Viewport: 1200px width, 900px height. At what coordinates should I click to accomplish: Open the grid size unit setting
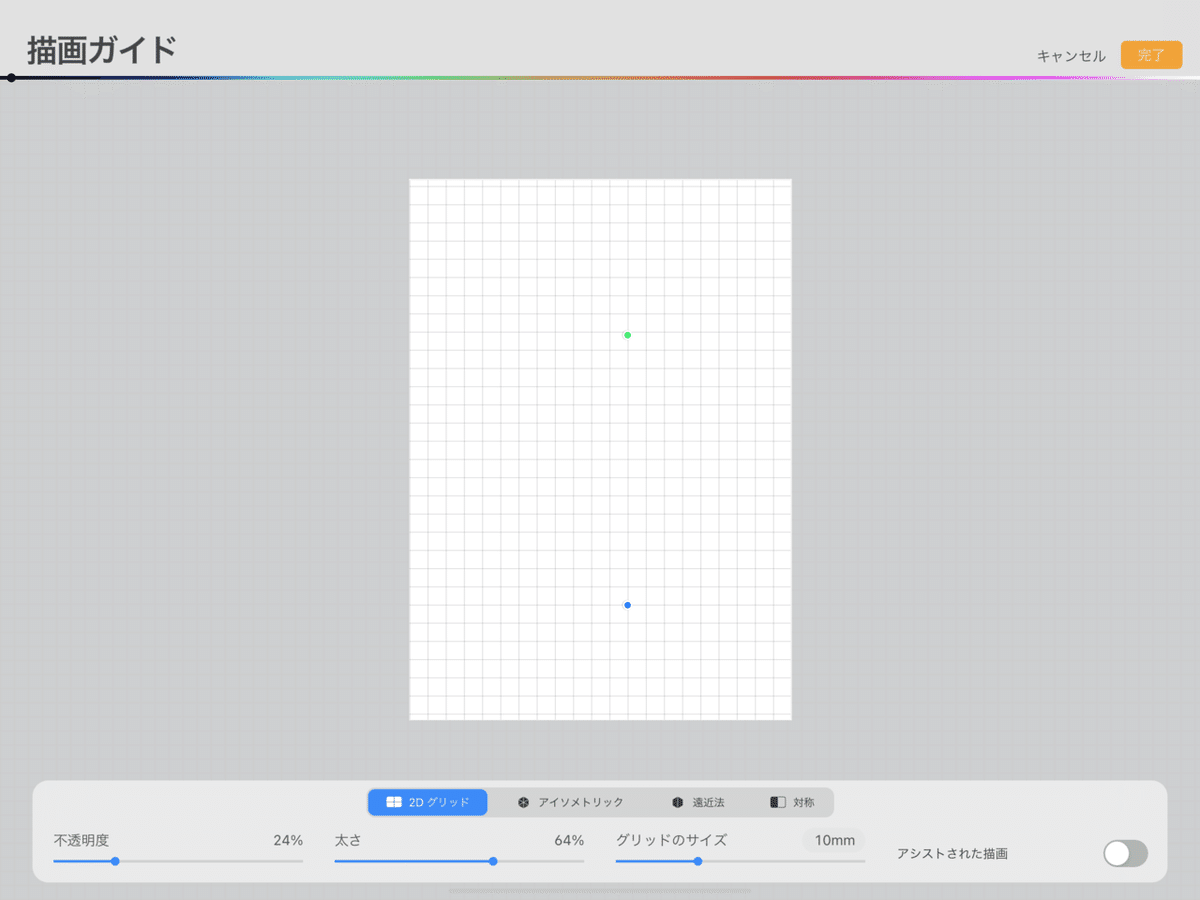click(833, 841)
